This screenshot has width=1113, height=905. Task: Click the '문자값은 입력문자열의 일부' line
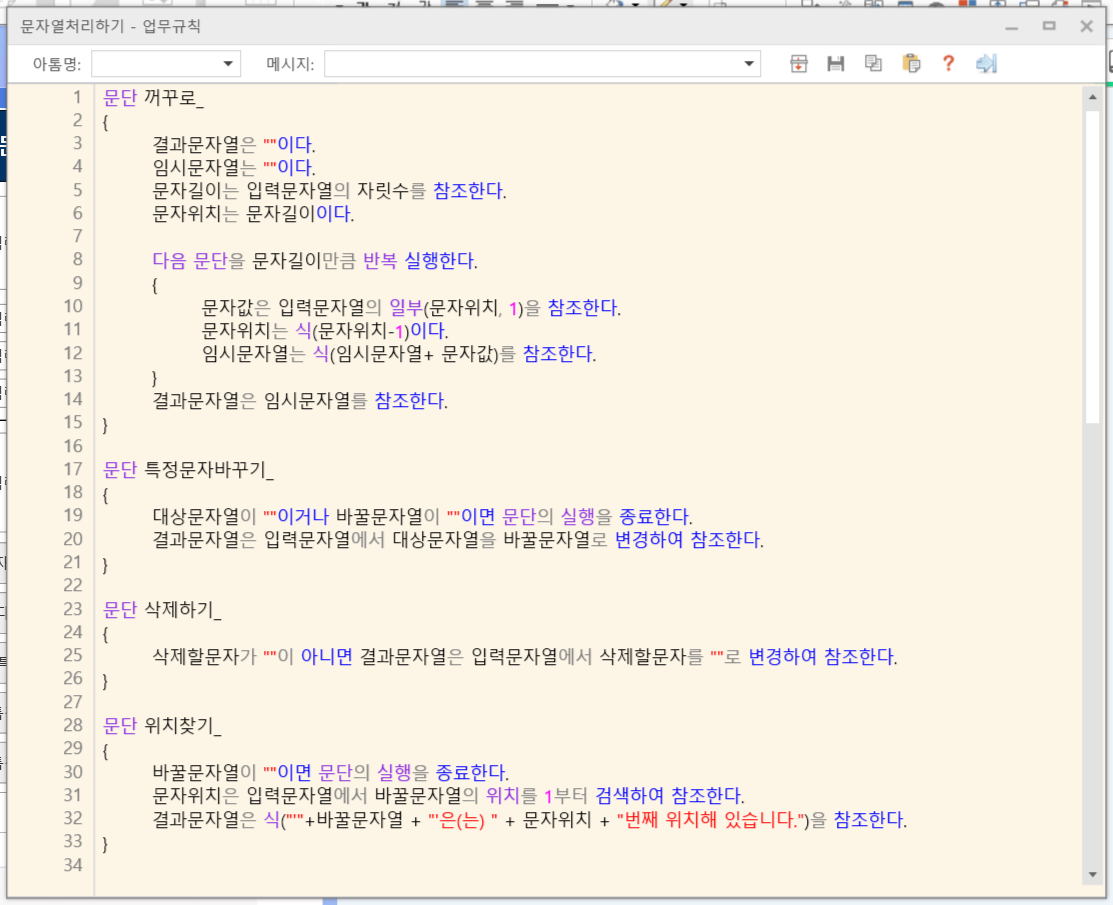[411, 308]
